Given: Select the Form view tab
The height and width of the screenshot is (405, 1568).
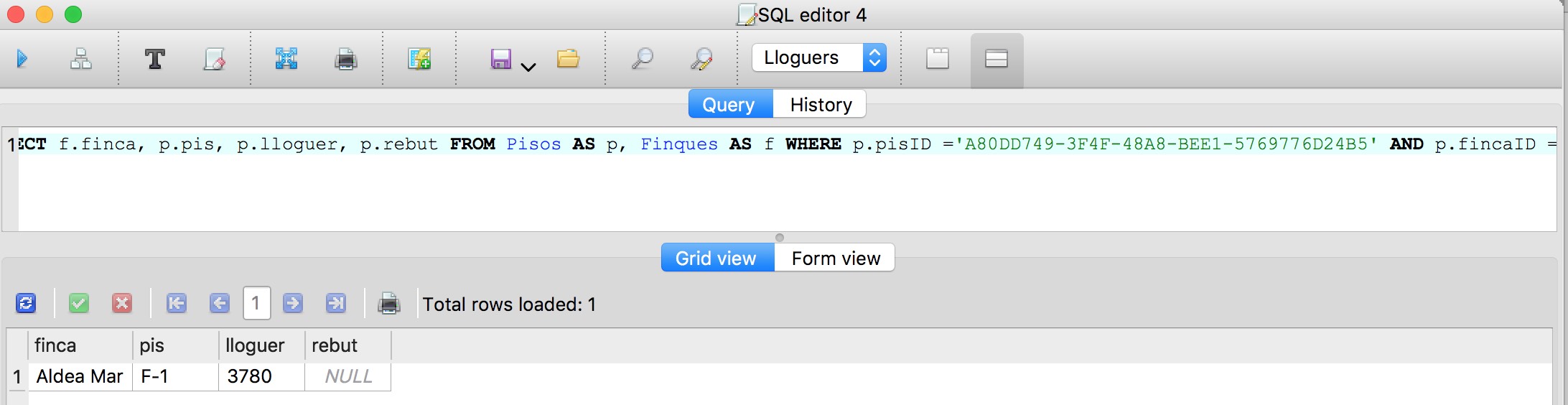Looking at the screenshot, I should tap(835, 258).
